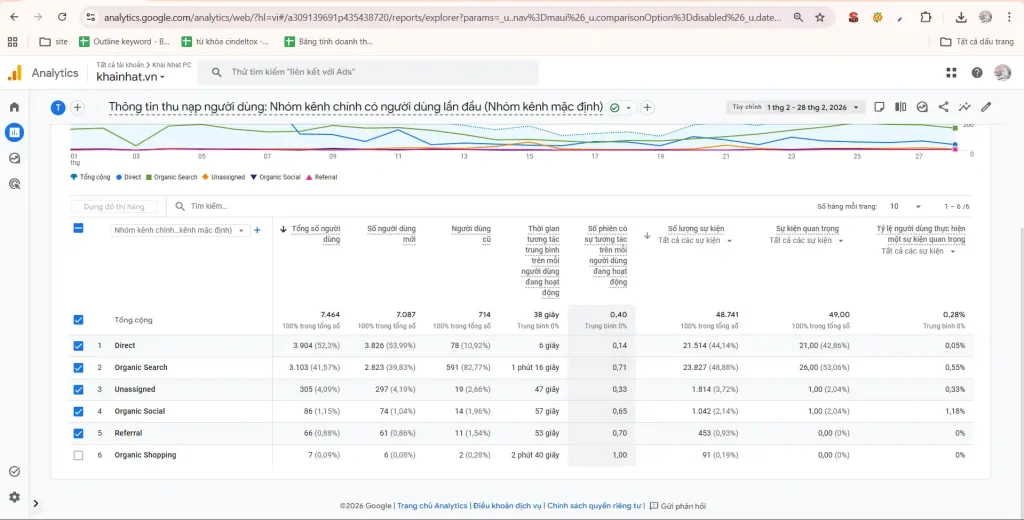Click the table Tìm kiếm search field
Screen dimensions: 1024x520
coord(209,206)
